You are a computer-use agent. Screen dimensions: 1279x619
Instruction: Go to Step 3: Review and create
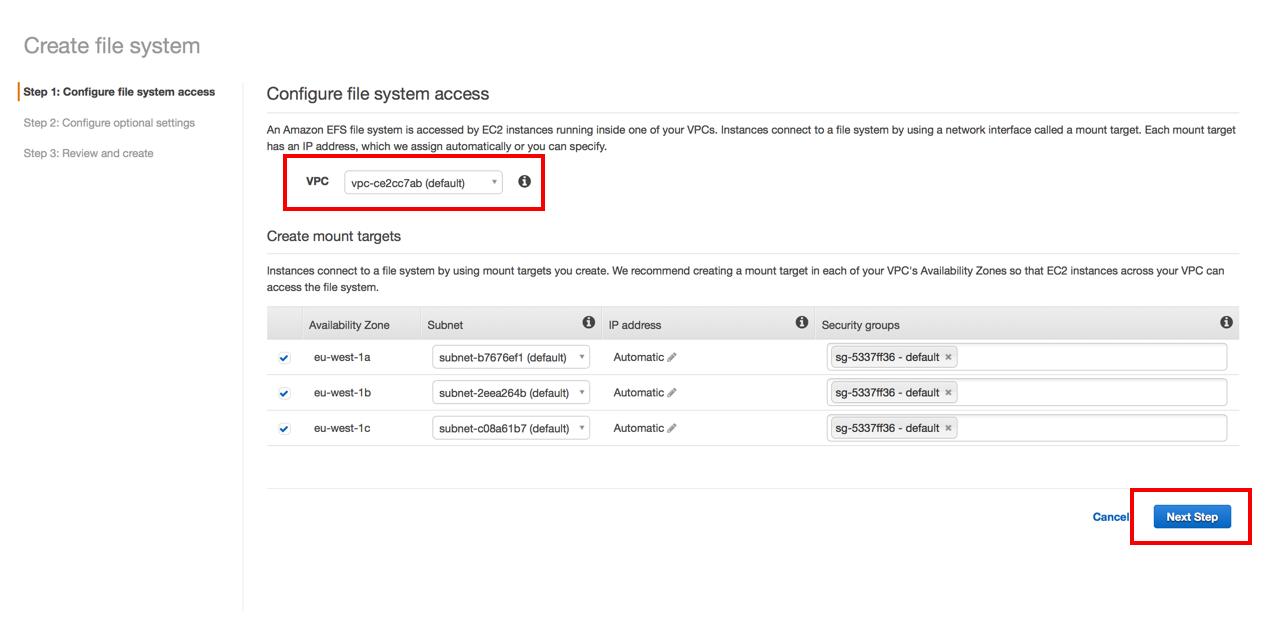[x=88, y=153]
